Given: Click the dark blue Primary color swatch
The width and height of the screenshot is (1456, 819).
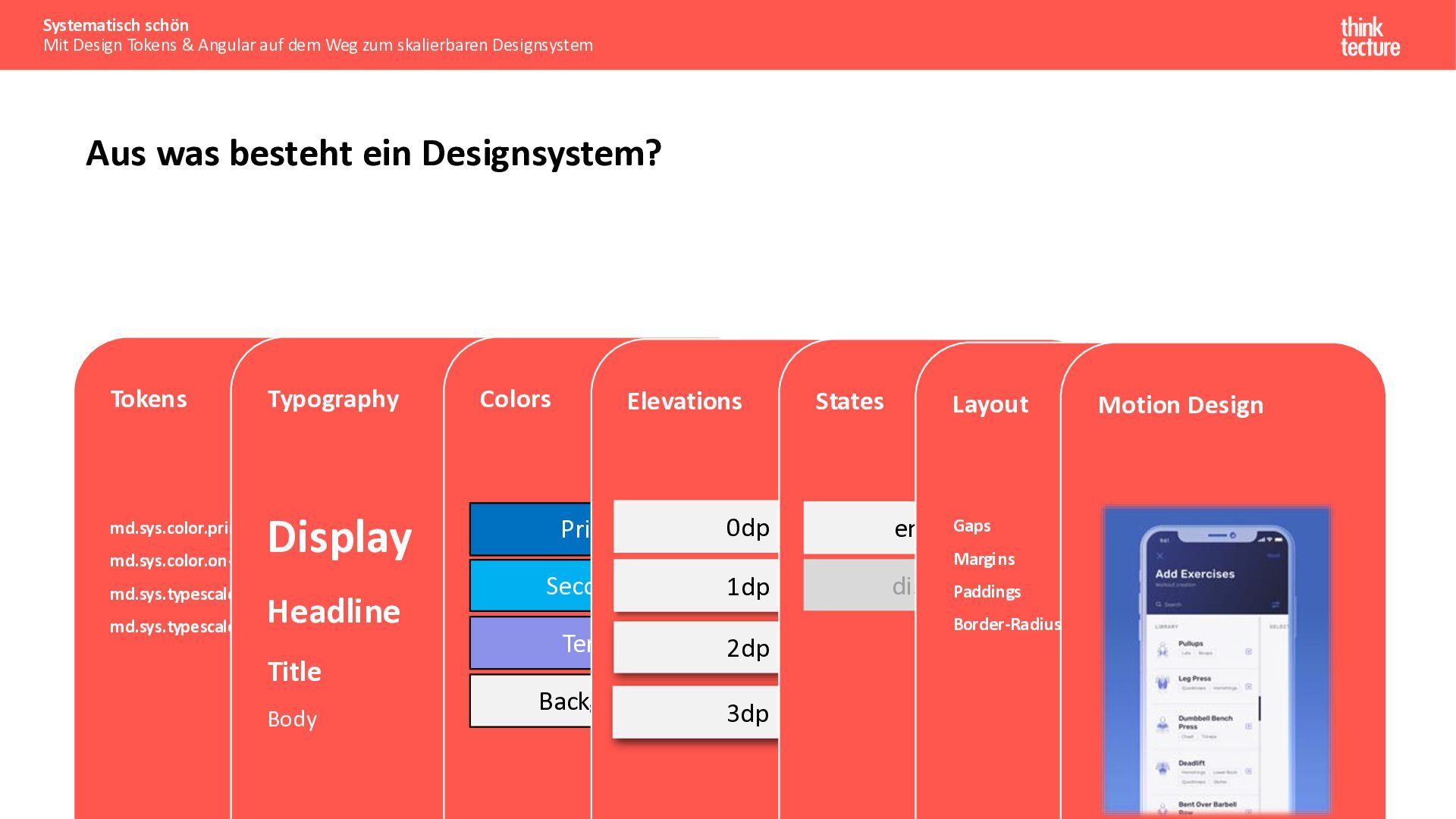Looking at the screenshot, I should click(531, 529).
